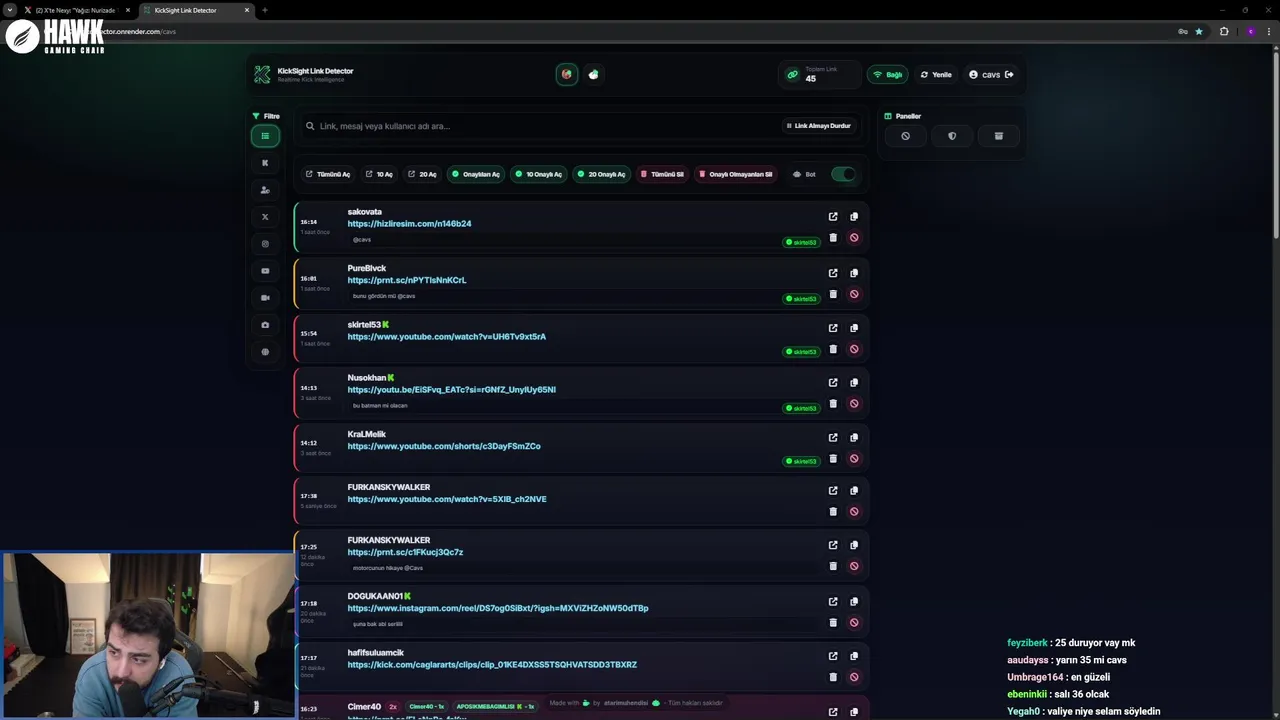Click the red avatar theme icon in header
Image resolution: width=1280 pixels, height=720 pixels.
567,74
